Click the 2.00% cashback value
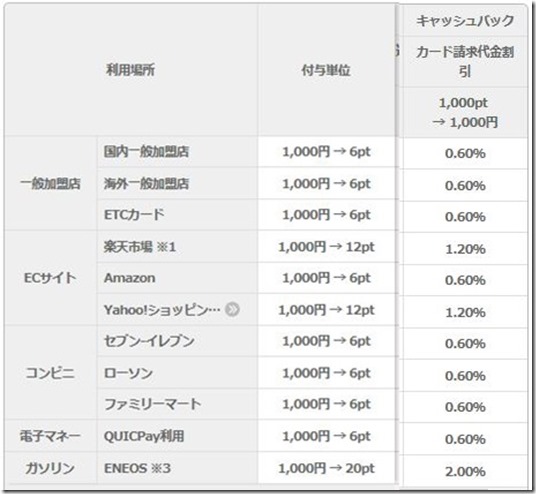The image size is (536, 494). tap(465, 471)
